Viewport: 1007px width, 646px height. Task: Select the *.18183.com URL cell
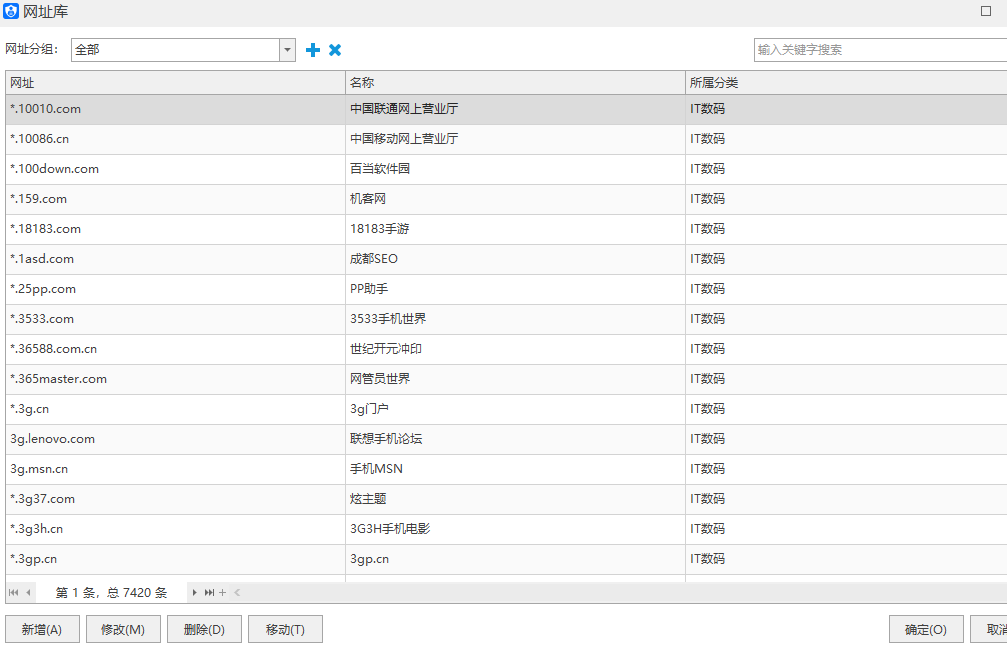coord(175,229)
